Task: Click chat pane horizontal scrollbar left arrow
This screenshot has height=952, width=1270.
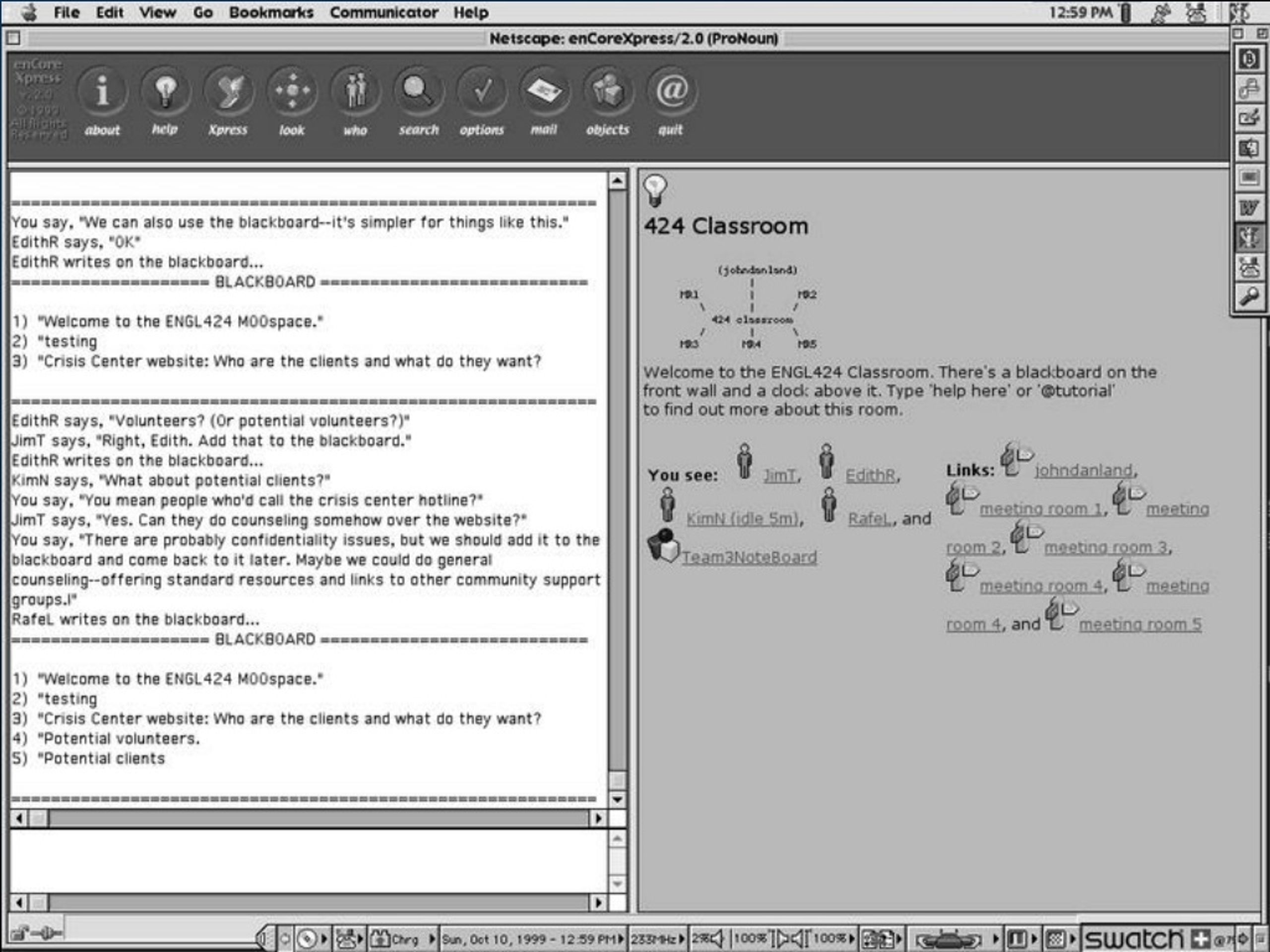Action: (19, 818)
